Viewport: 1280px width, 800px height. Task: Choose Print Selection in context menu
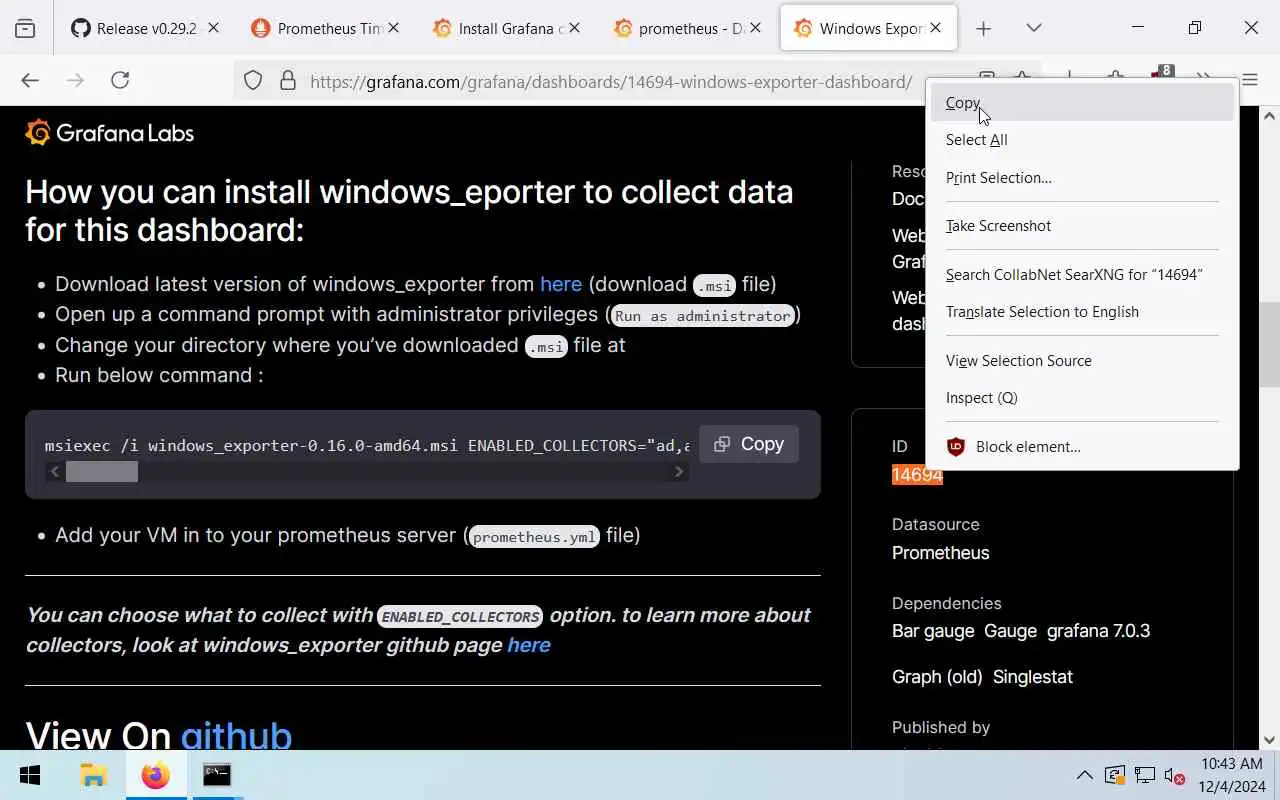[1082, 178]
